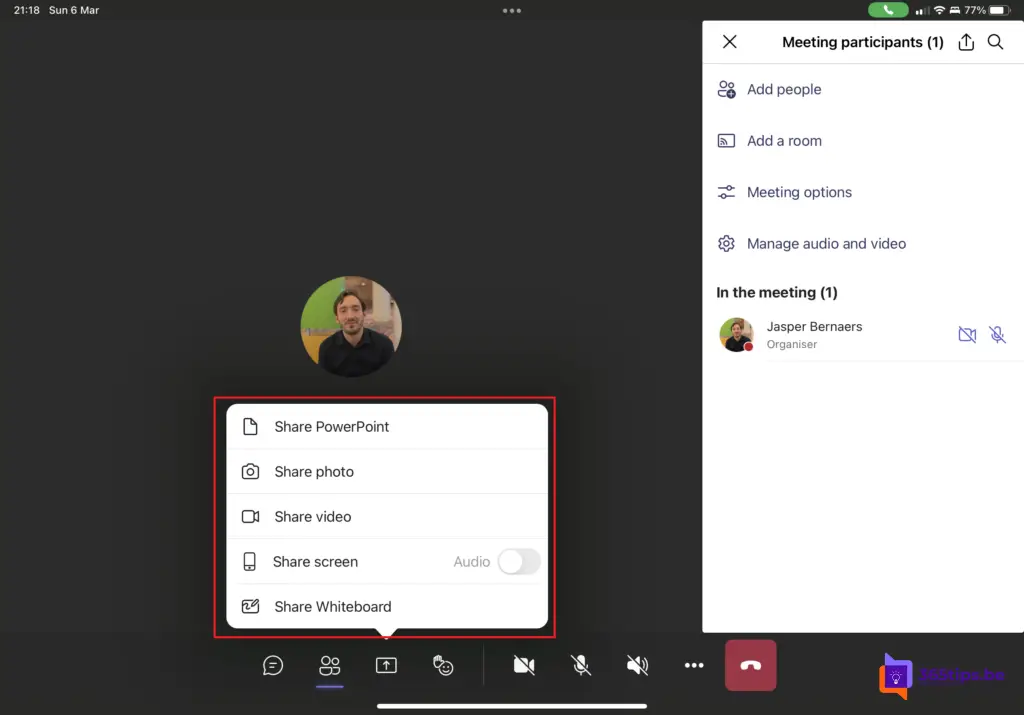Image resolution: width=1024 pixels, height=715 pixels.
Task: Open the meeting chat icon
Action: 273,665
